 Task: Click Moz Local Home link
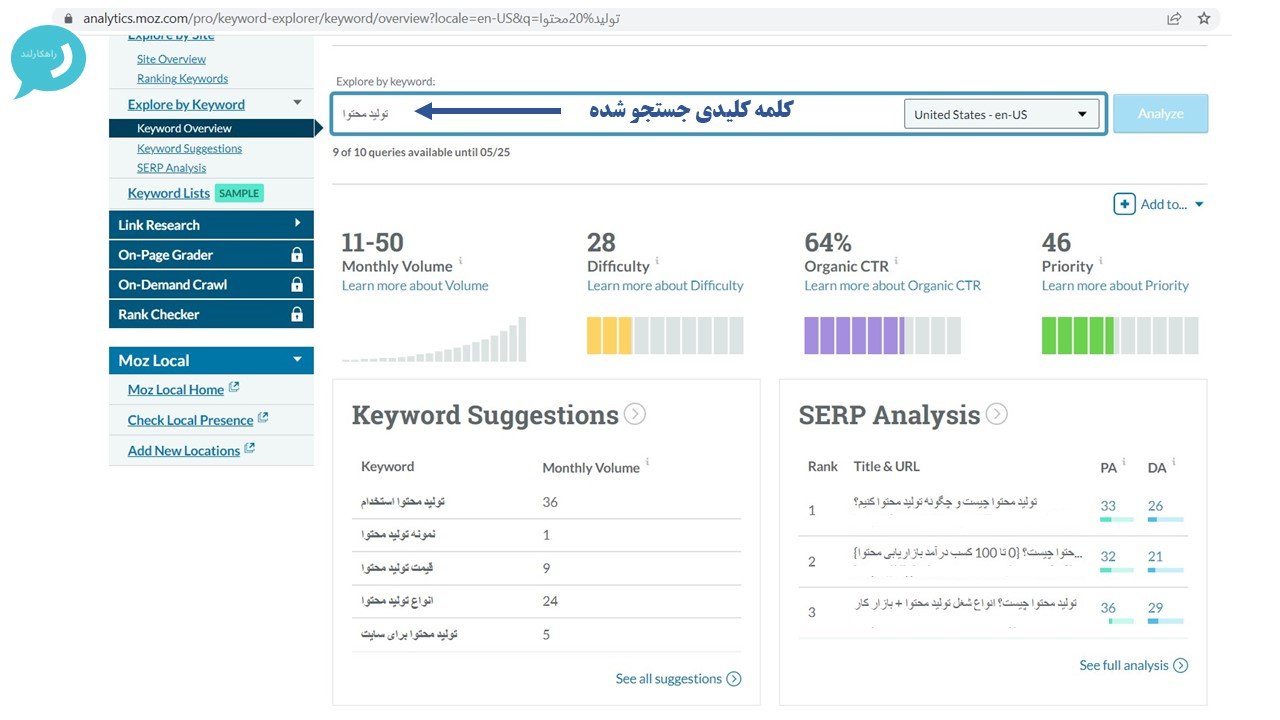pos(176,390)
